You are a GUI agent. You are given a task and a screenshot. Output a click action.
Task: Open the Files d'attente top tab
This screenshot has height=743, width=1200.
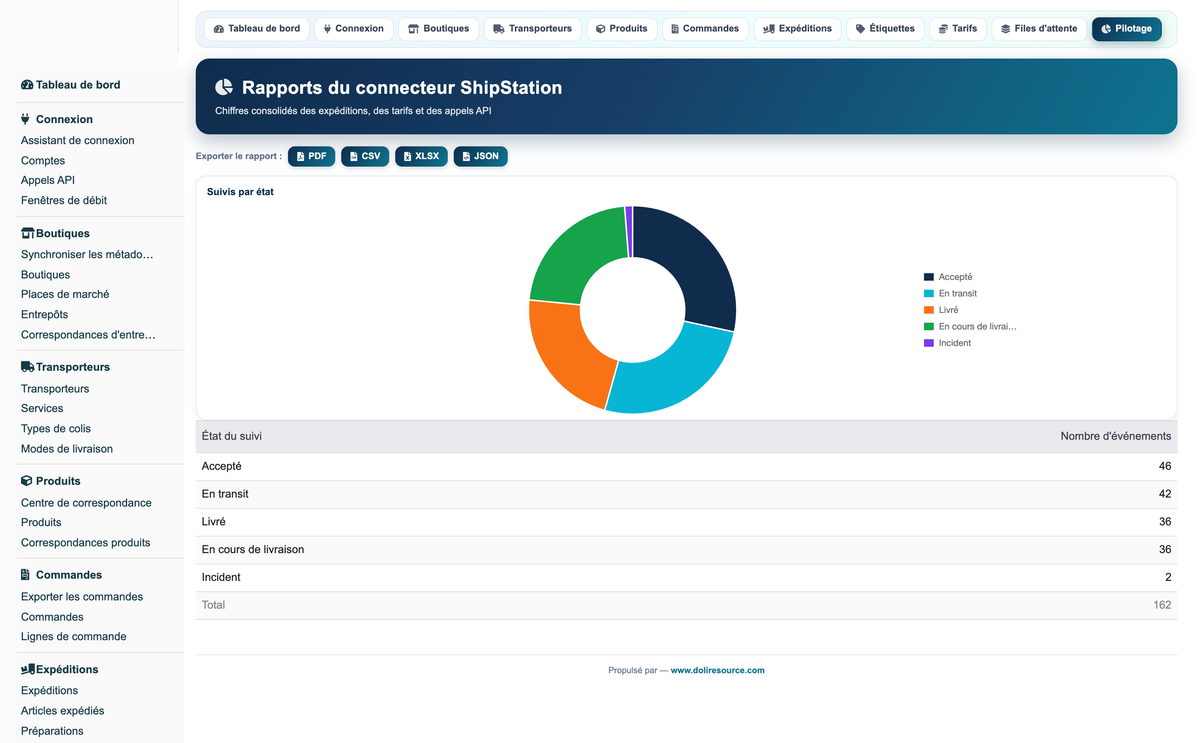point(1039,29)
